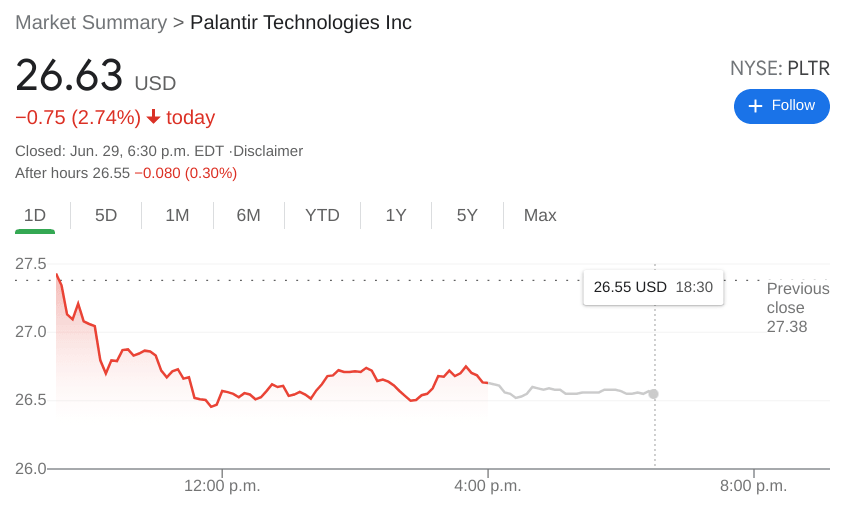Open the Disclaimer link
853x516 pixels.
click(x=268, y=151)
